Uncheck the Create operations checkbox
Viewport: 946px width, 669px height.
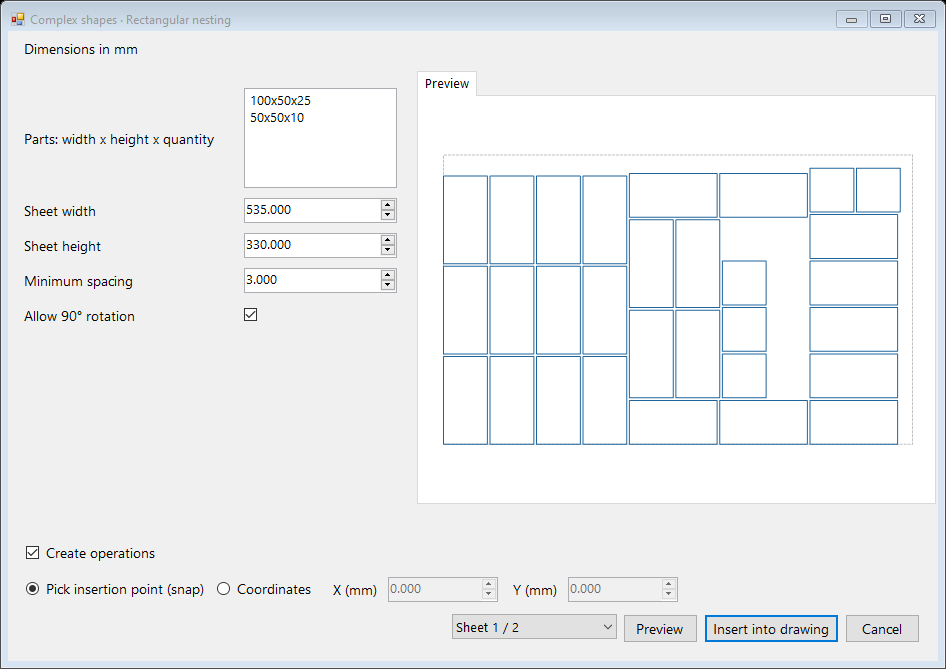pos(33,553)
